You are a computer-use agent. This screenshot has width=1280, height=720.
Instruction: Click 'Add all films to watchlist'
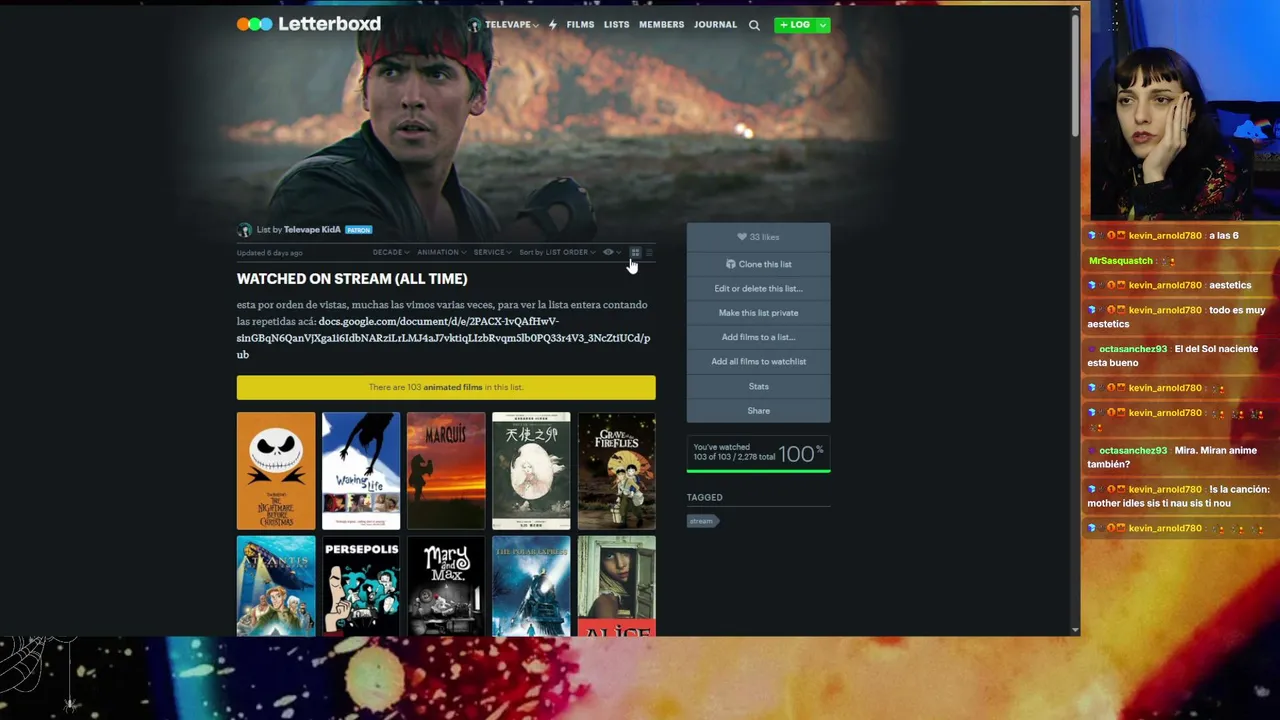(x=758, y=361)
